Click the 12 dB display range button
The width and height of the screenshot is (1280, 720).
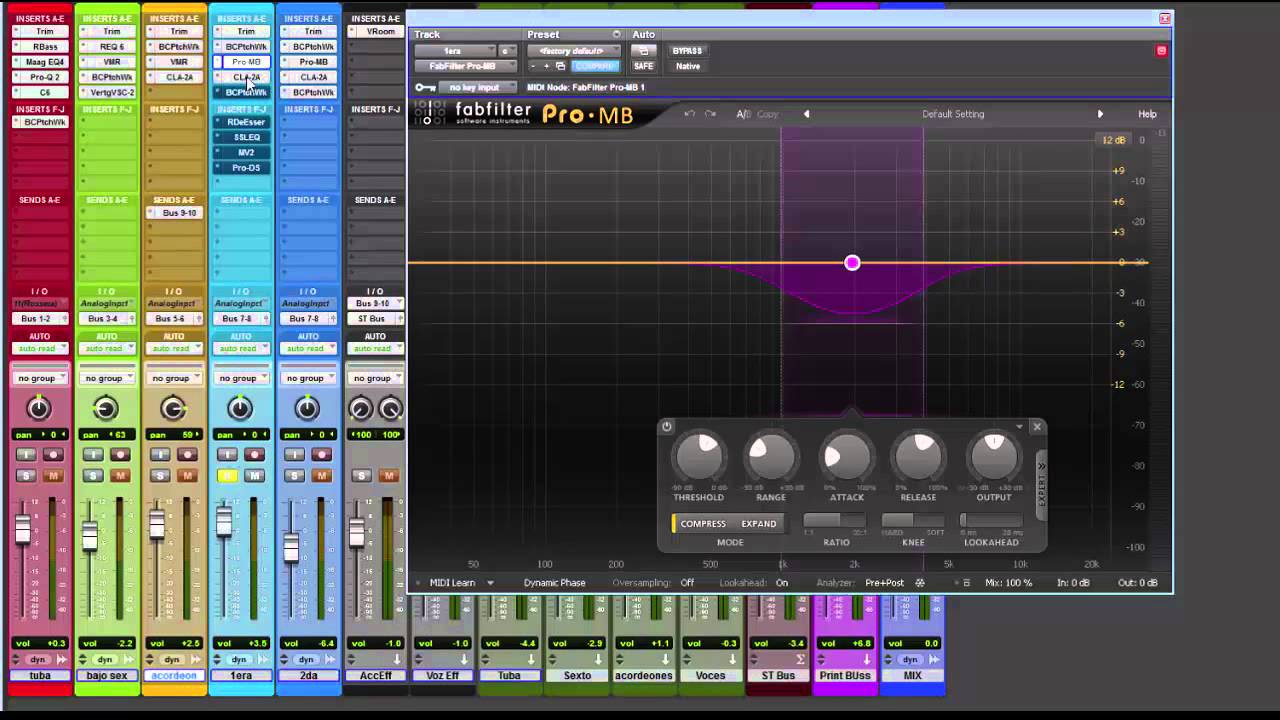tap(1113, 140)
